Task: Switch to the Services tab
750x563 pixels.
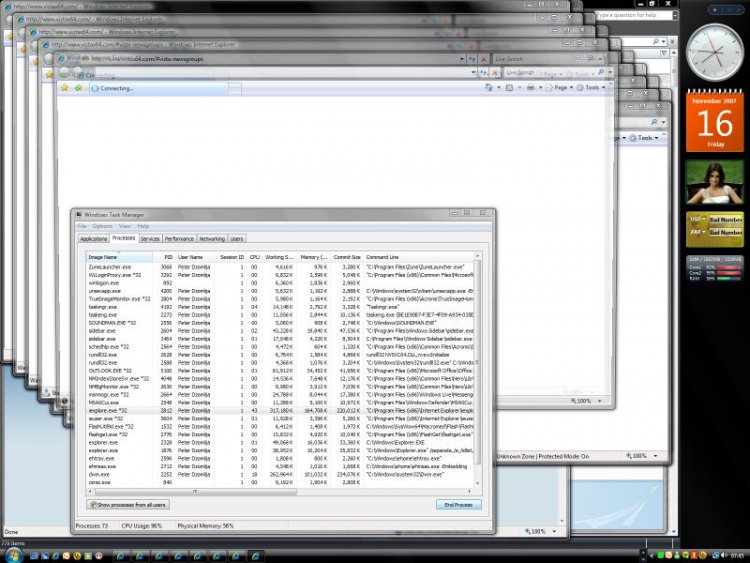Action: 150,239
